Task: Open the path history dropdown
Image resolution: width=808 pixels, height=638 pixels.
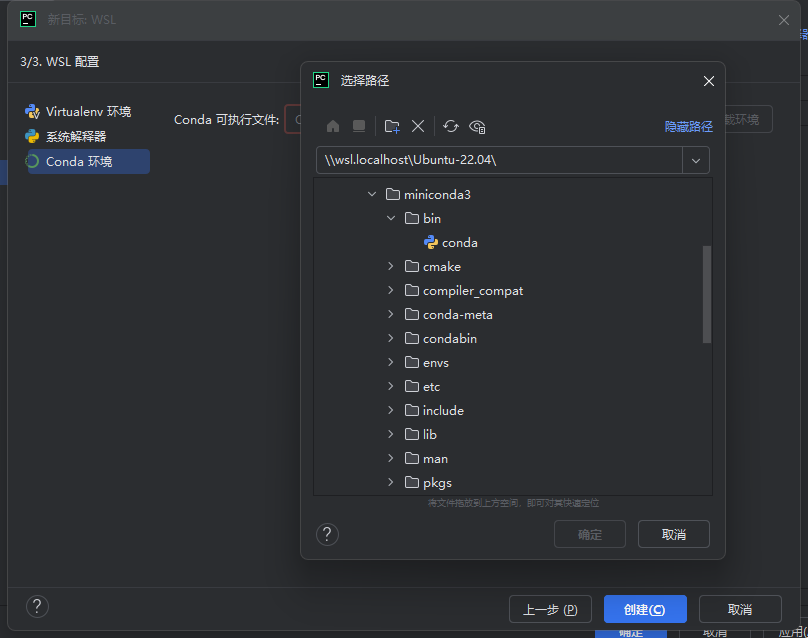Action: [696, 160]
